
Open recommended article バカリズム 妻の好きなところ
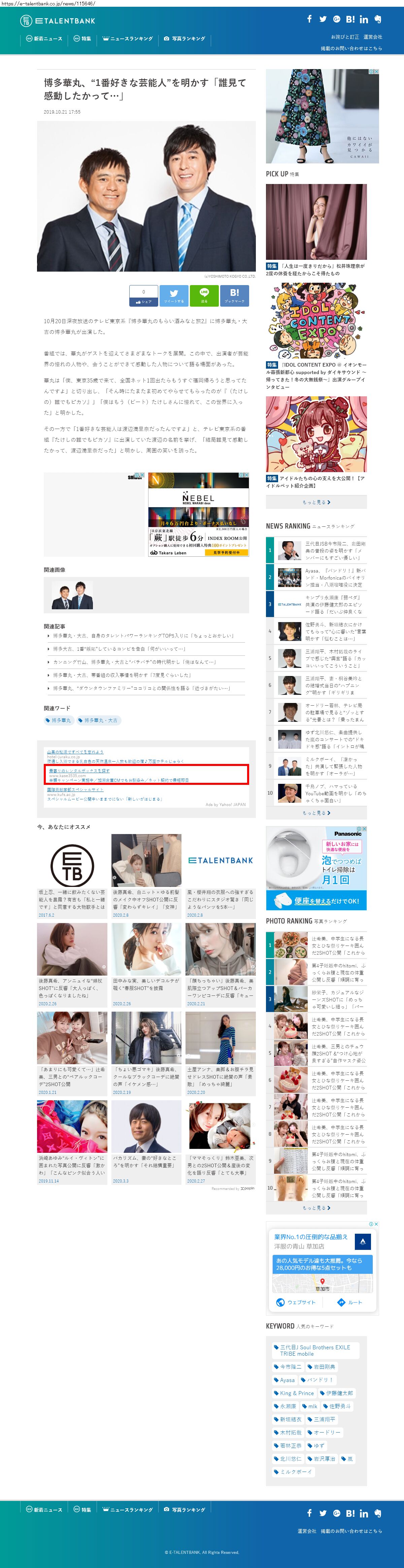pos(146,1142)
